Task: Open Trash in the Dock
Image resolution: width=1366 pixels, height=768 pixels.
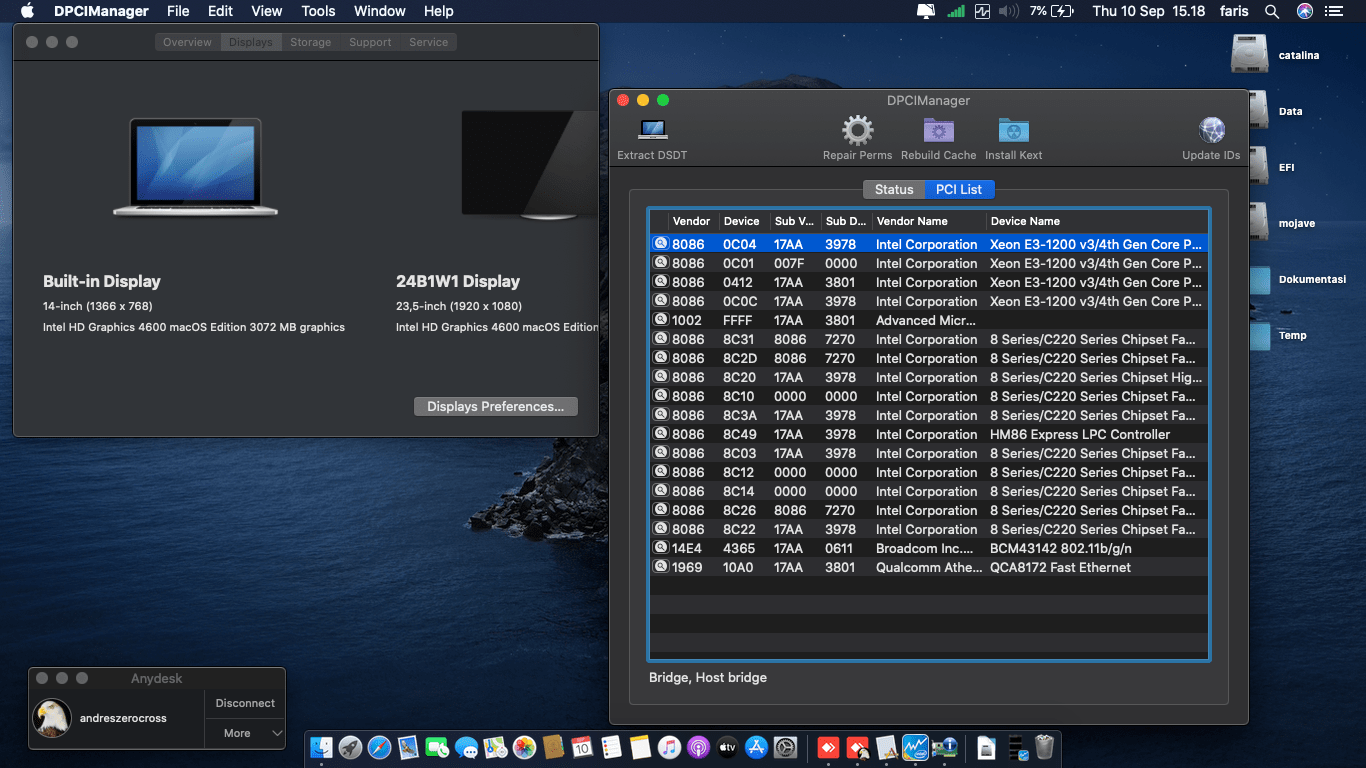Action: [1044, 747]
